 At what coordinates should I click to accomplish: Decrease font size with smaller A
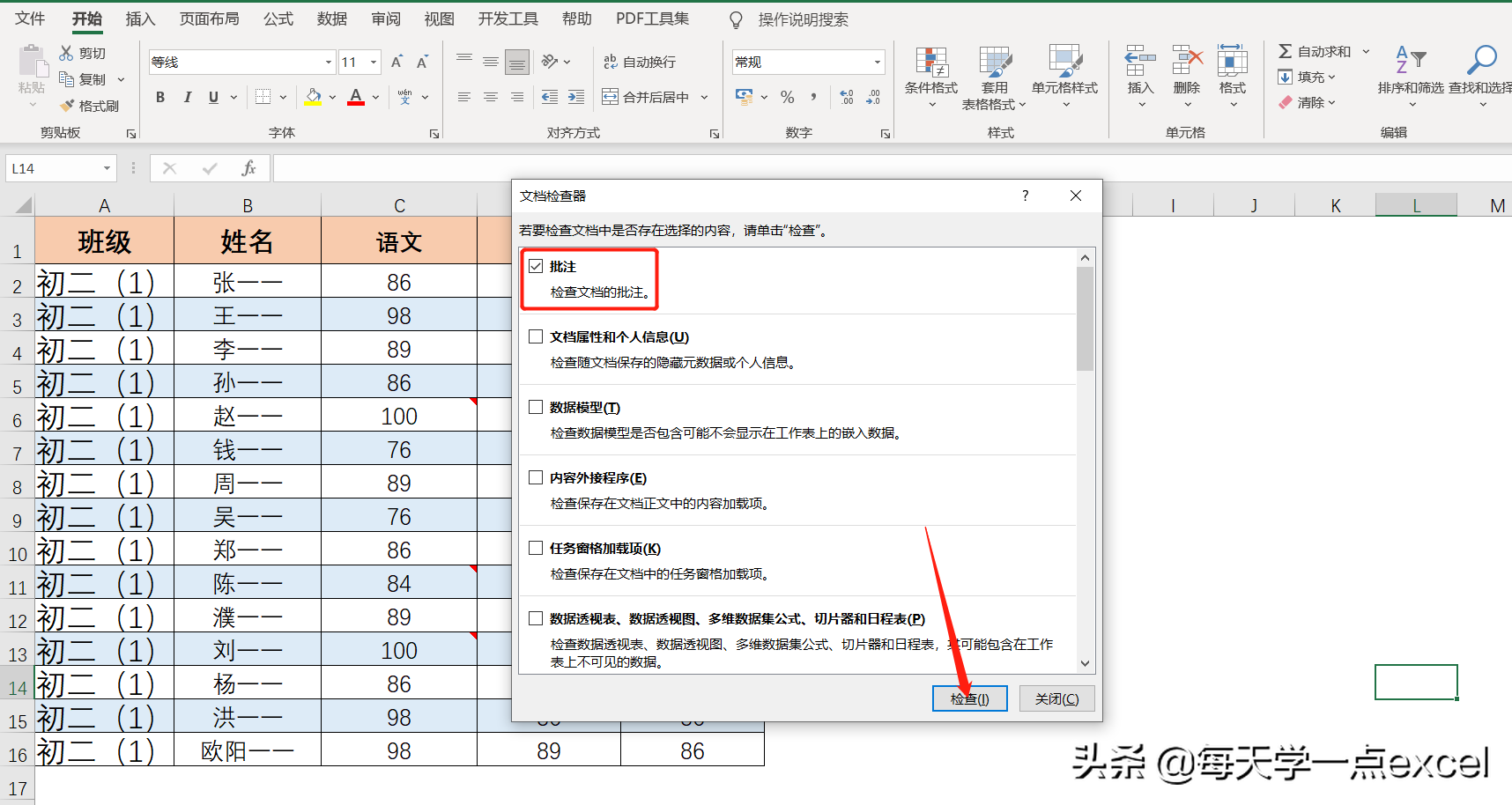click(x=422, y=62)
